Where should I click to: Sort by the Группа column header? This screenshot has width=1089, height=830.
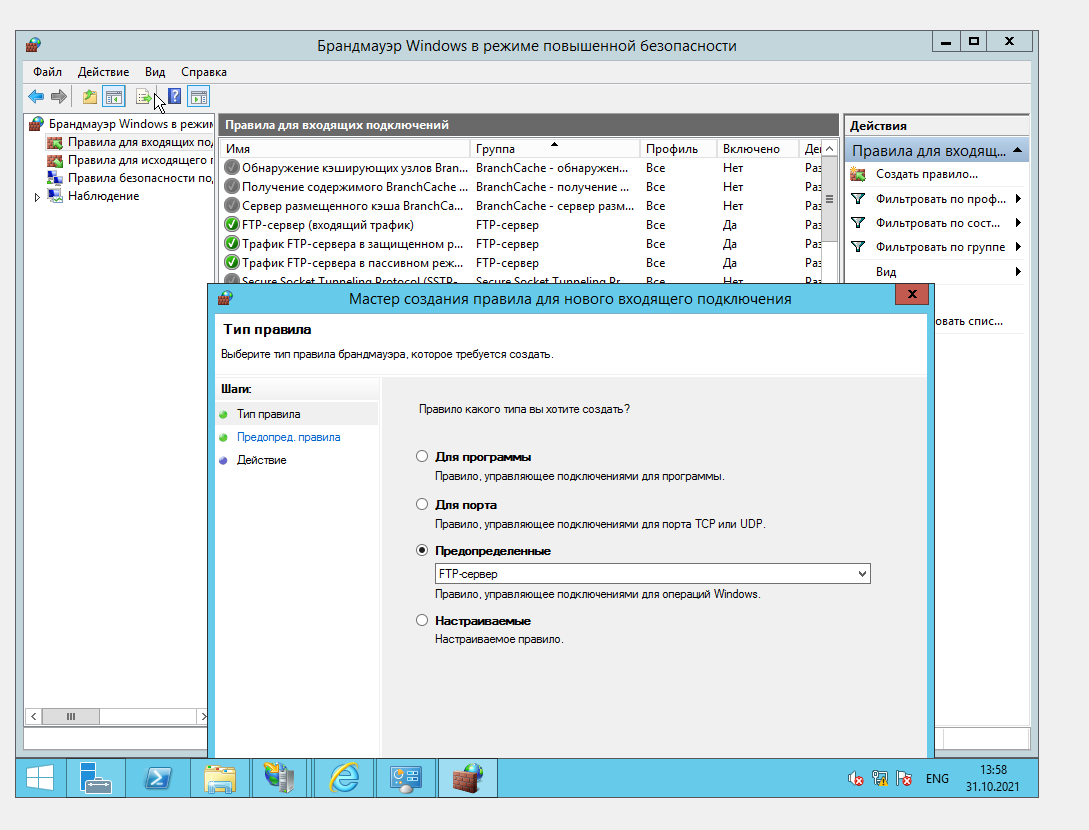point(554,149)
